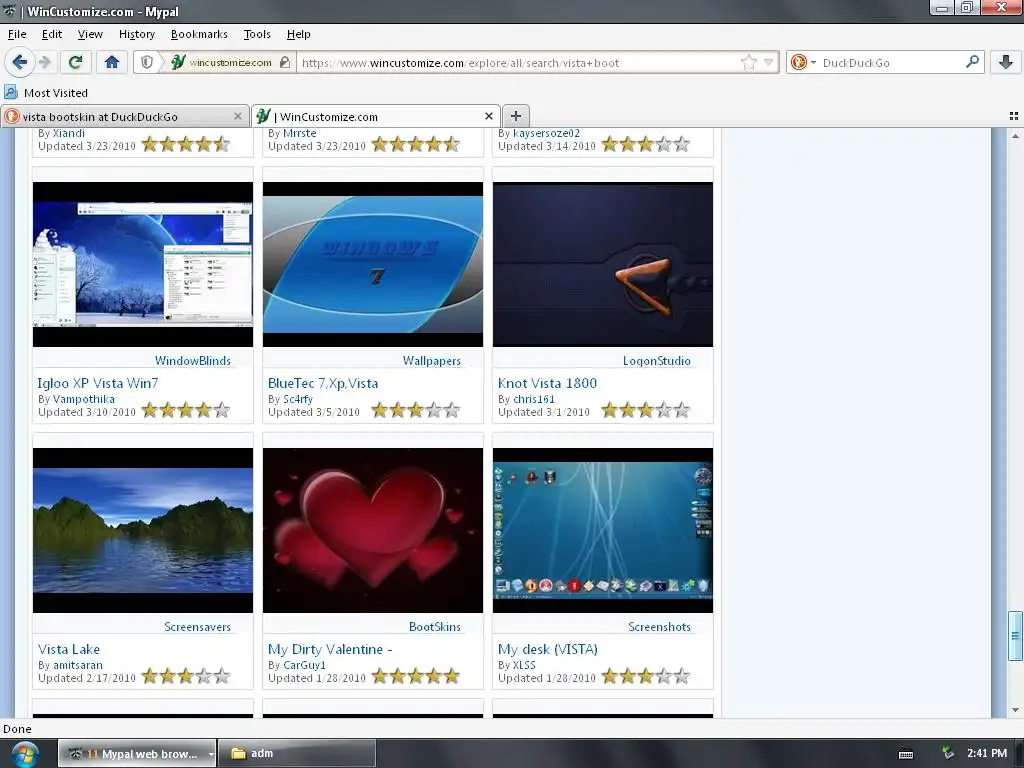View author kaysersoze02's profile
The height and width of the screenshot is (768, 1024).
tap(546, 133)
